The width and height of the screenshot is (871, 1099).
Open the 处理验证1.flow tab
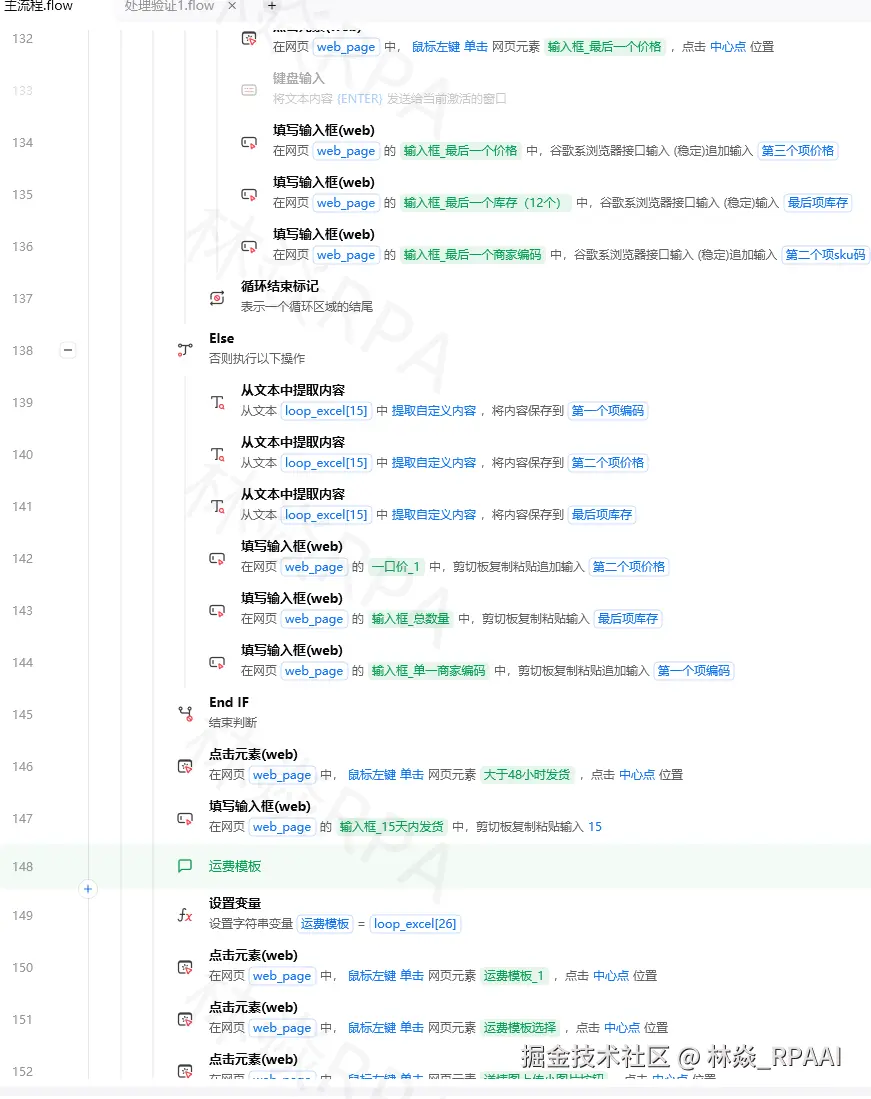point(169,6)
